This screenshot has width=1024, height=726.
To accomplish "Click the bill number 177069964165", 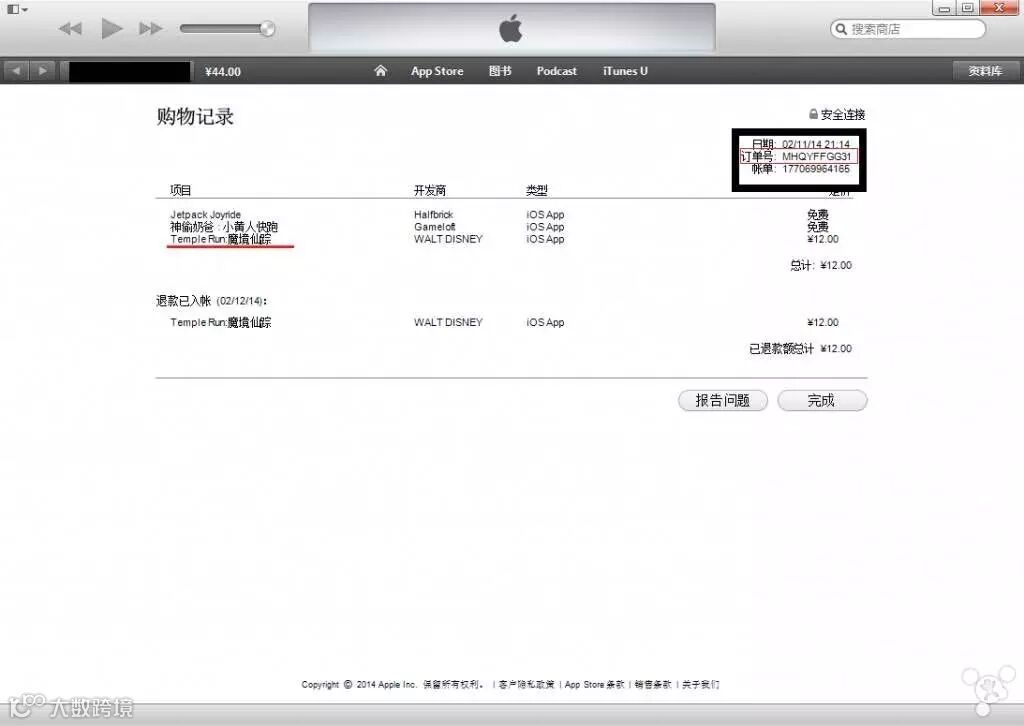I will tap(816, 169).
